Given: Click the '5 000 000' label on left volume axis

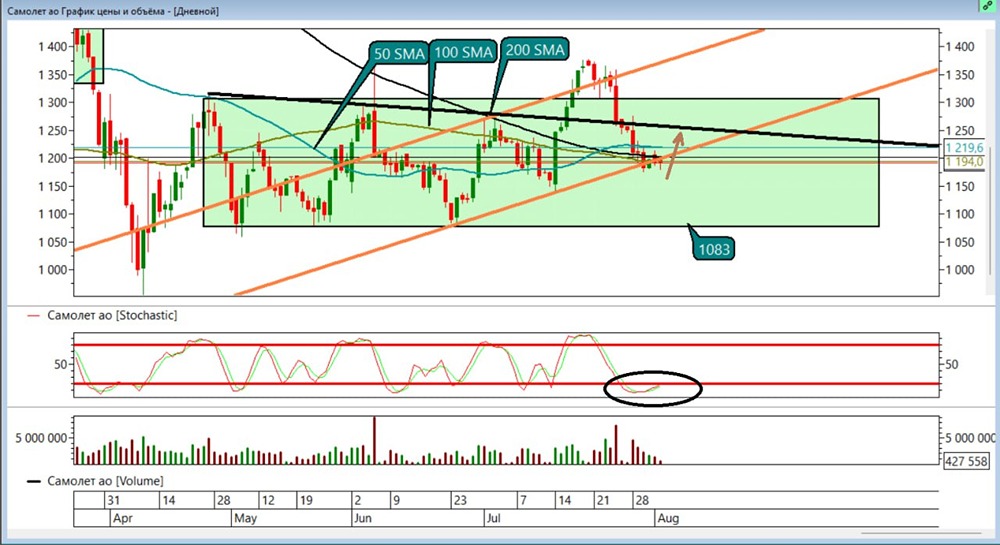Looking at the screenshot, I should tap(41, 439).
